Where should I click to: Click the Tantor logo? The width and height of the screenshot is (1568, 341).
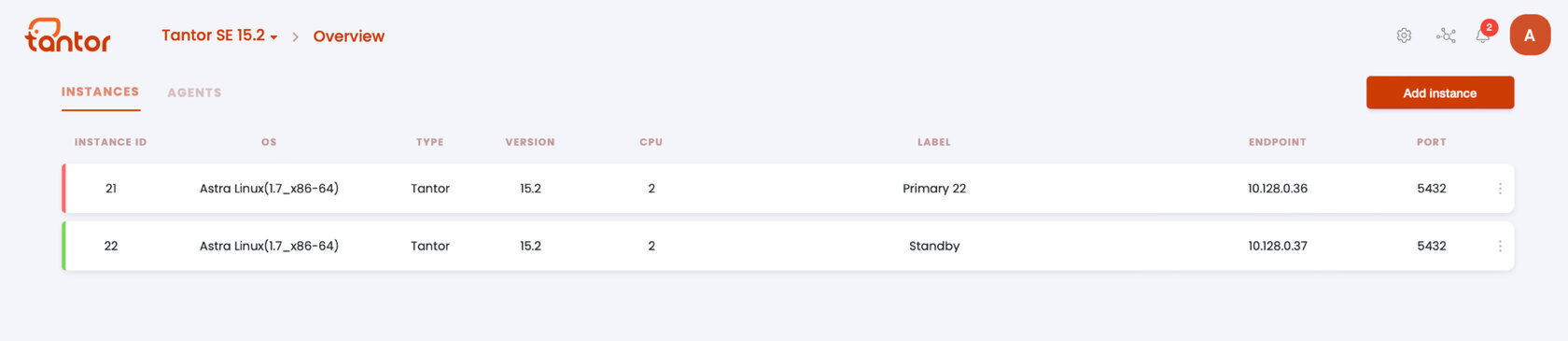coord(68,36)
